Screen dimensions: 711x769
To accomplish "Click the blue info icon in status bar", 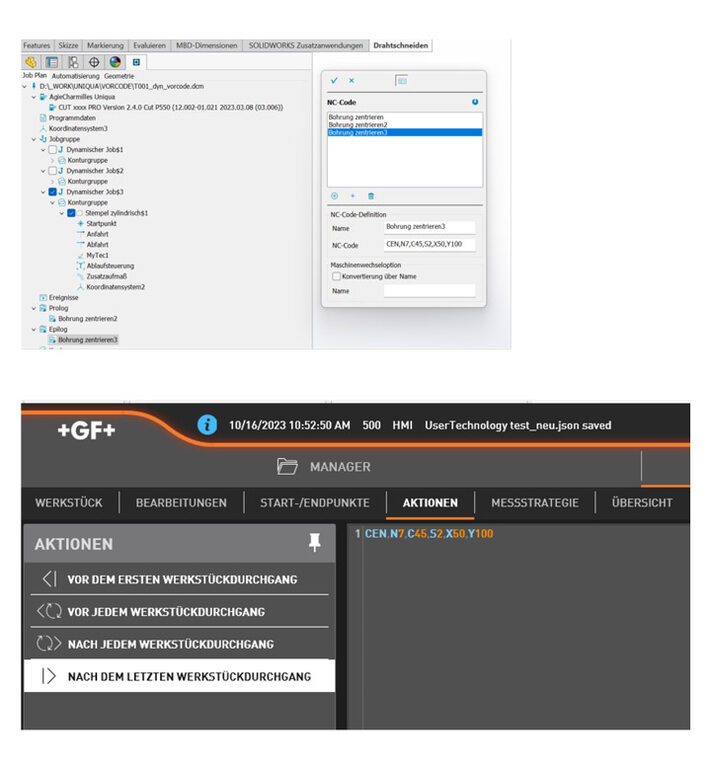I will click(x=208, y=425).
